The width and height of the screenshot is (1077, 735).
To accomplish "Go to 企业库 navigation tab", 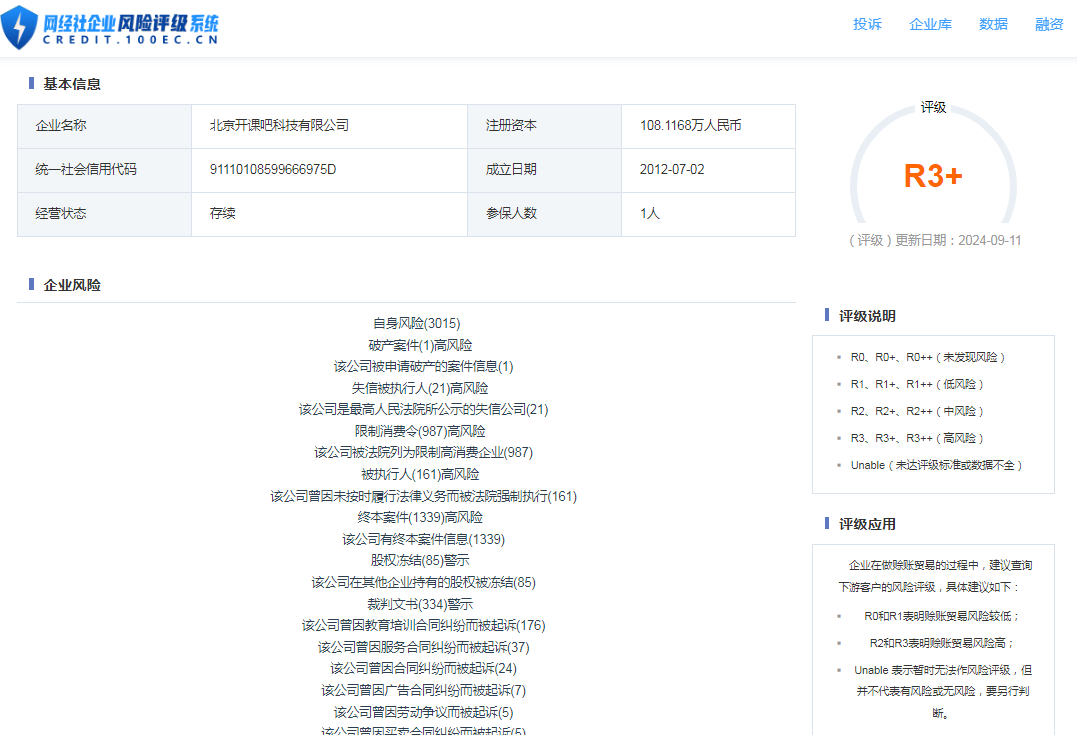I will pos(930,24).
